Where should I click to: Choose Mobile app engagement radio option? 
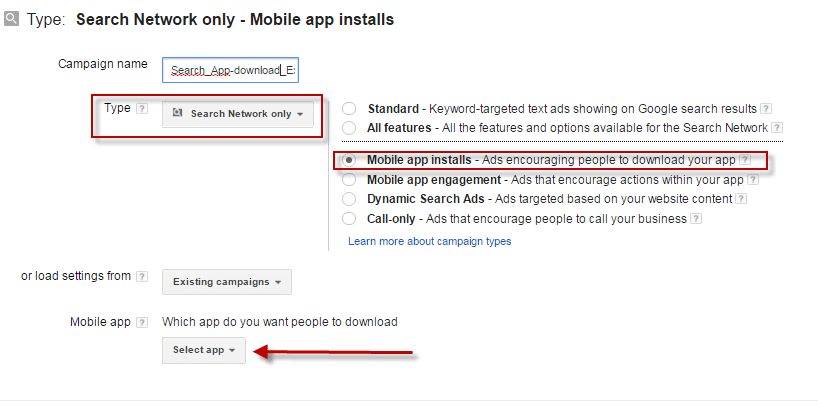click(x=349, y=180)
